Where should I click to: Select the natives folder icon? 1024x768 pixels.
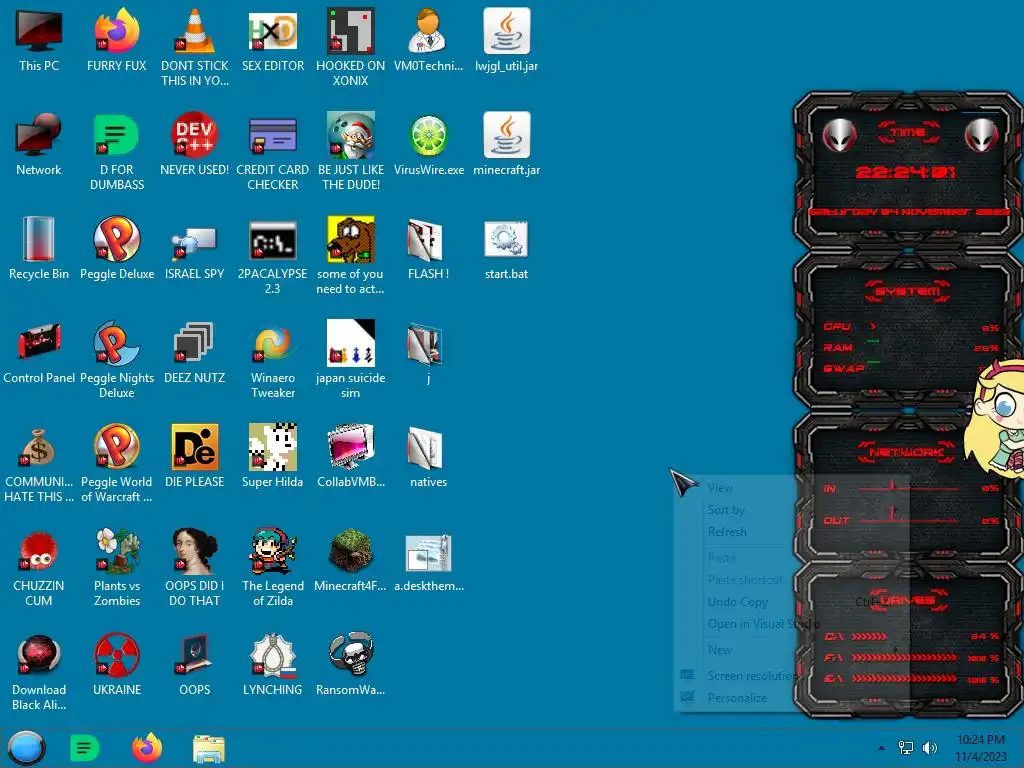(x=428, y=456)
